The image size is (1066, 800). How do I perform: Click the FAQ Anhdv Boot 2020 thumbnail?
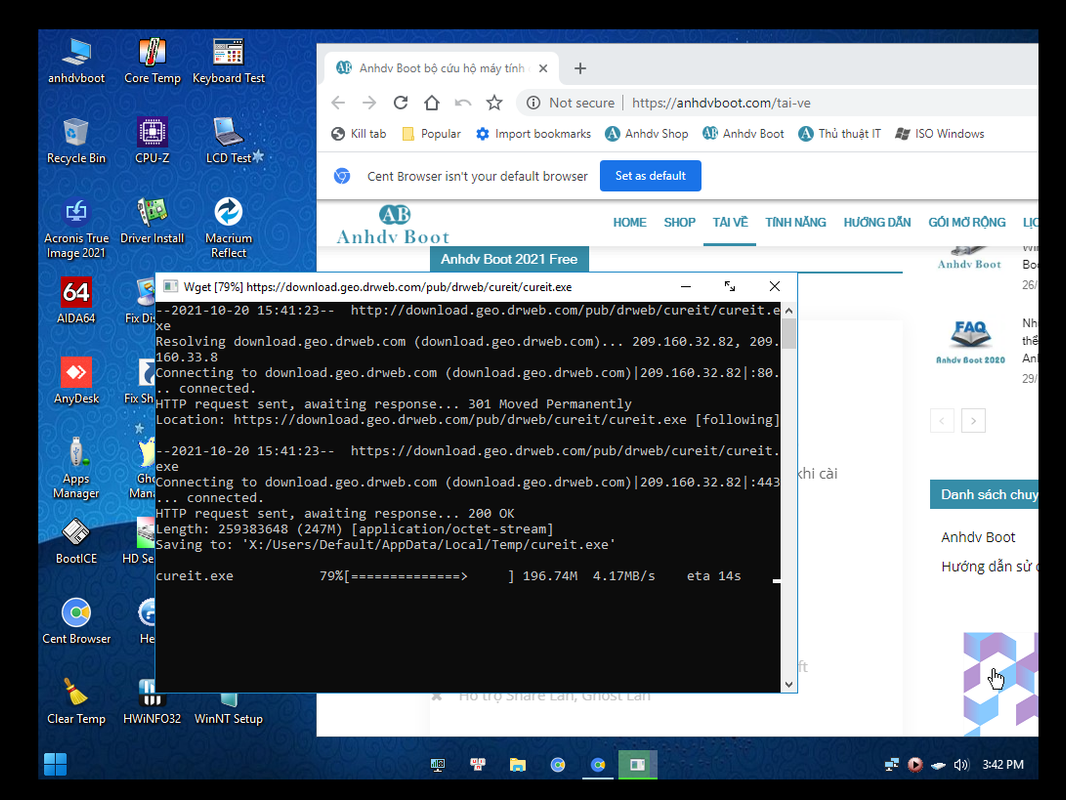970,343
